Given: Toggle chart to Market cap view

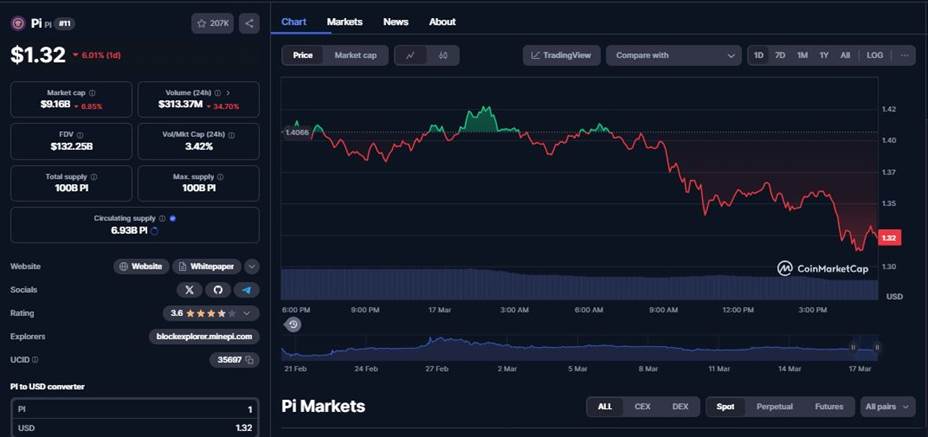Looking at the screenshot, I should pyautogui.click(x=355, y=55).
